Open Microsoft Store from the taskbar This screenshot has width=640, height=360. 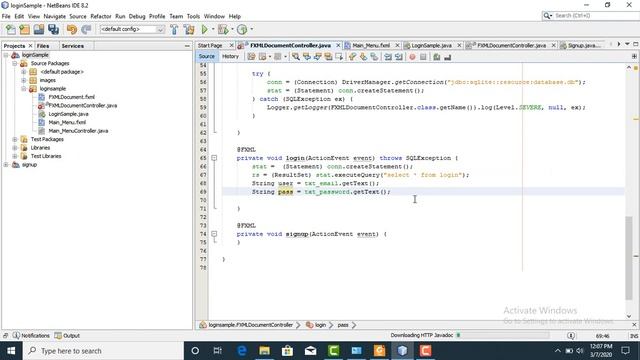(287, 351)
